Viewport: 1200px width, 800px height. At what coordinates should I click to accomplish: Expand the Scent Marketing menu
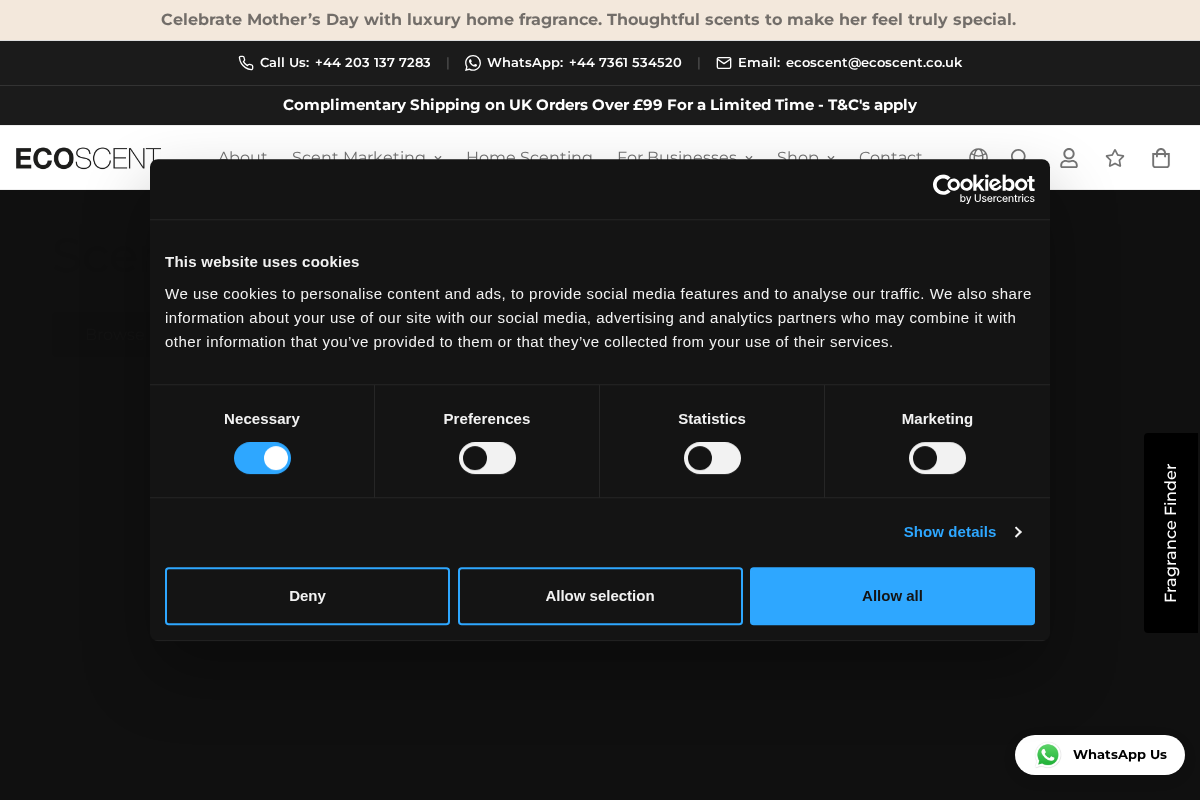358,157
